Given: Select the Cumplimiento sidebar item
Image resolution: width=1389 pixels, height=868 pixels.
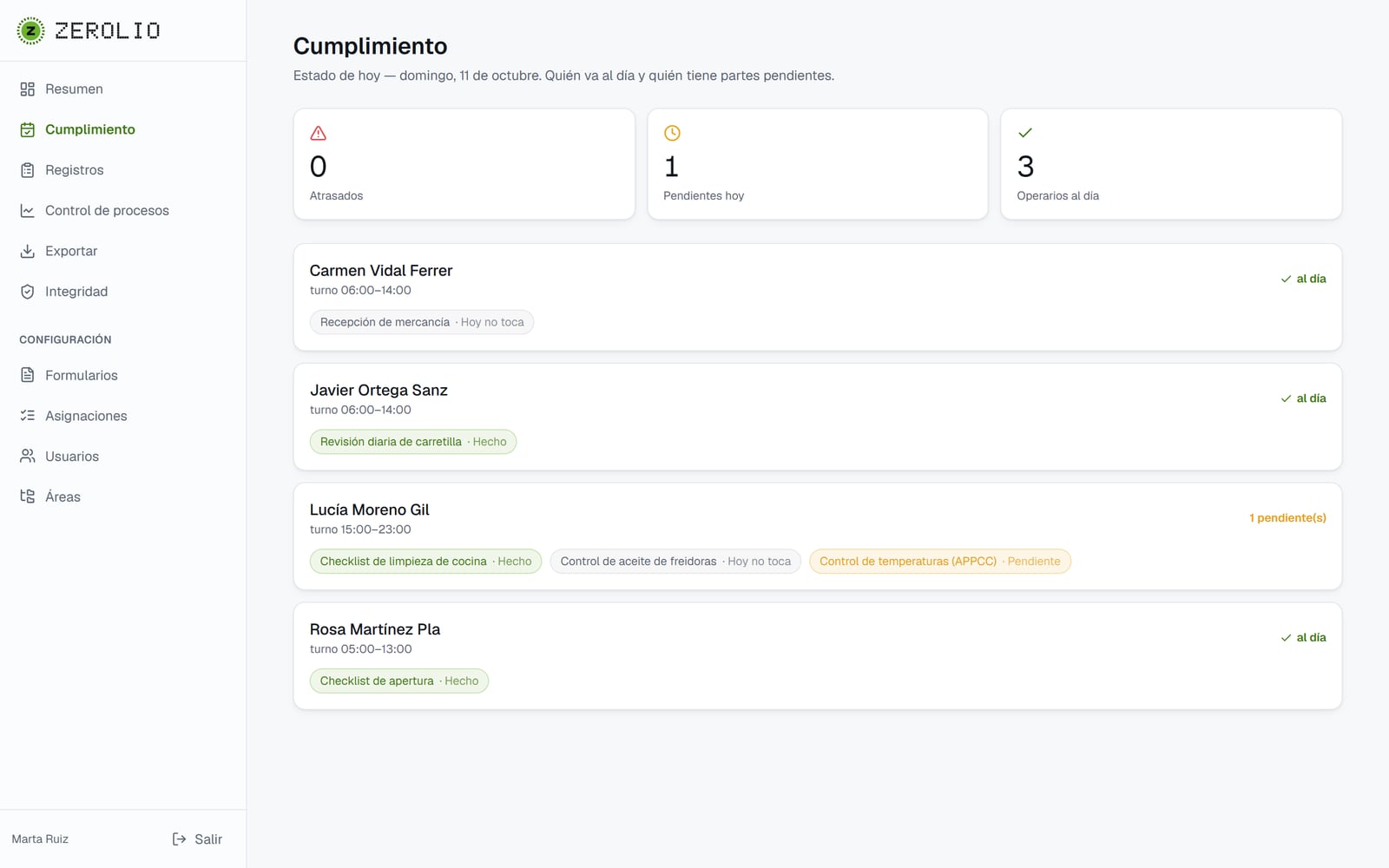Looking at the screenshot, I should coord(123,129).
